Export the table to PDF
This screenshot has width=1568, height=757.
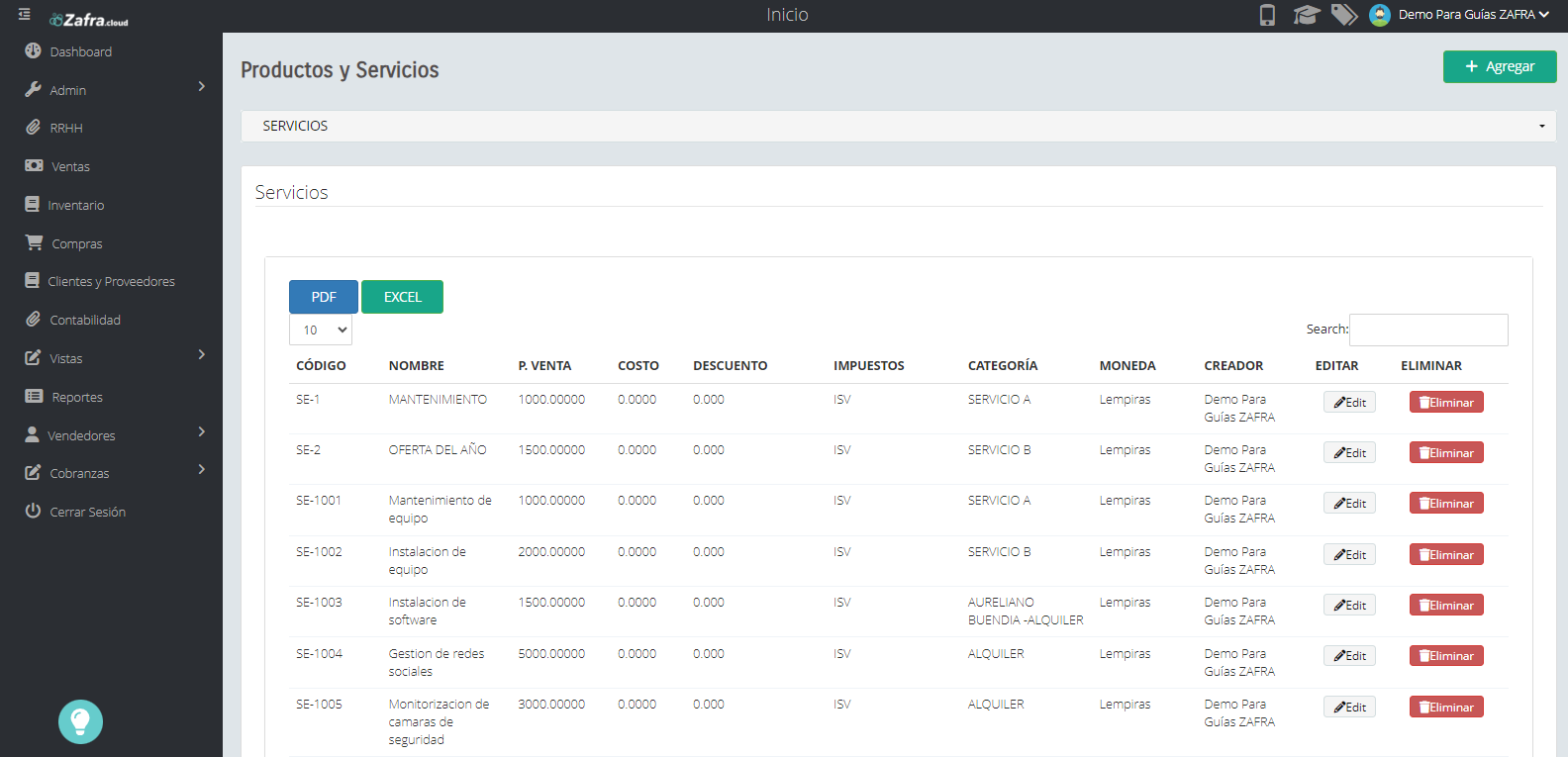pos(324,297)
